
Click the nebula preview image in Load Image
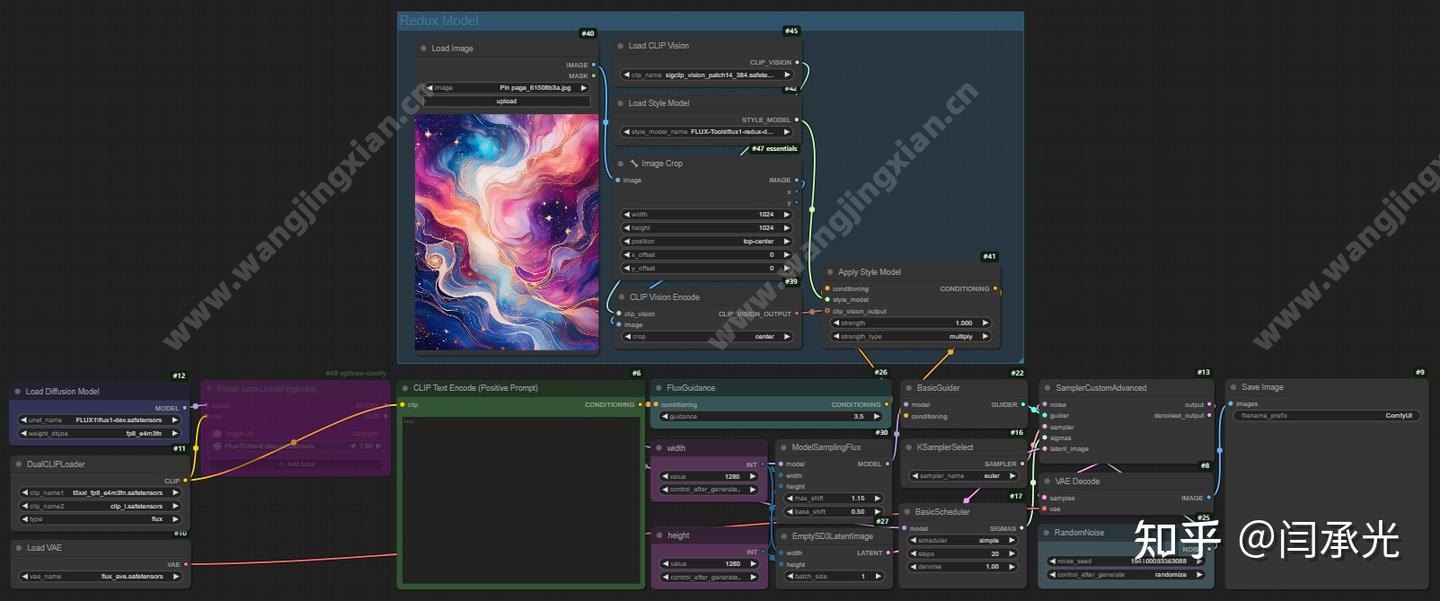pyautogui.click(x=506, y=232)
